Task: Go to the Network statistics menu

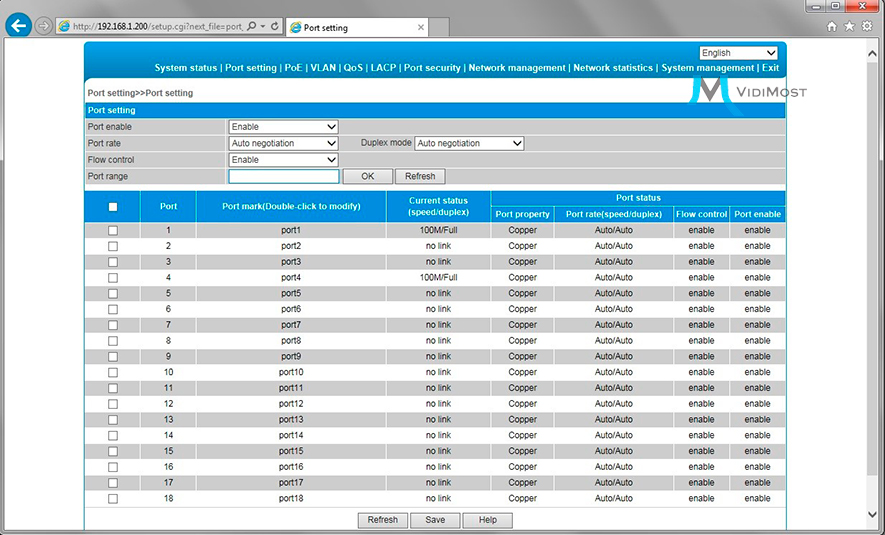Action: coord(613,68)
